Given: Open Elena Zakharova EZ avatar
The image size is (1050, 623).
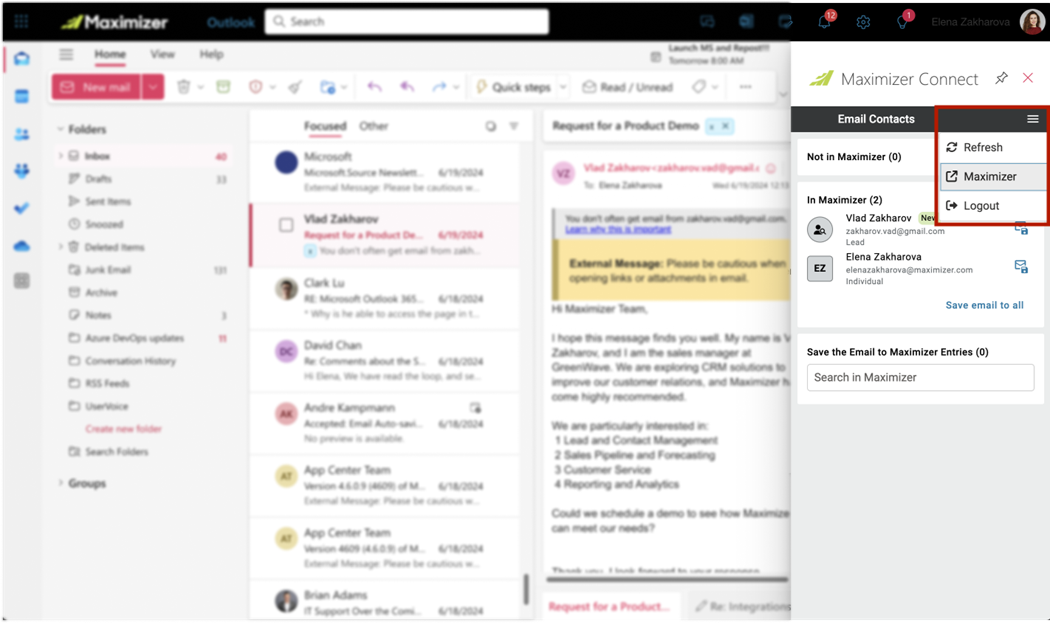Looking at the screenshot, I should [820, 268].
